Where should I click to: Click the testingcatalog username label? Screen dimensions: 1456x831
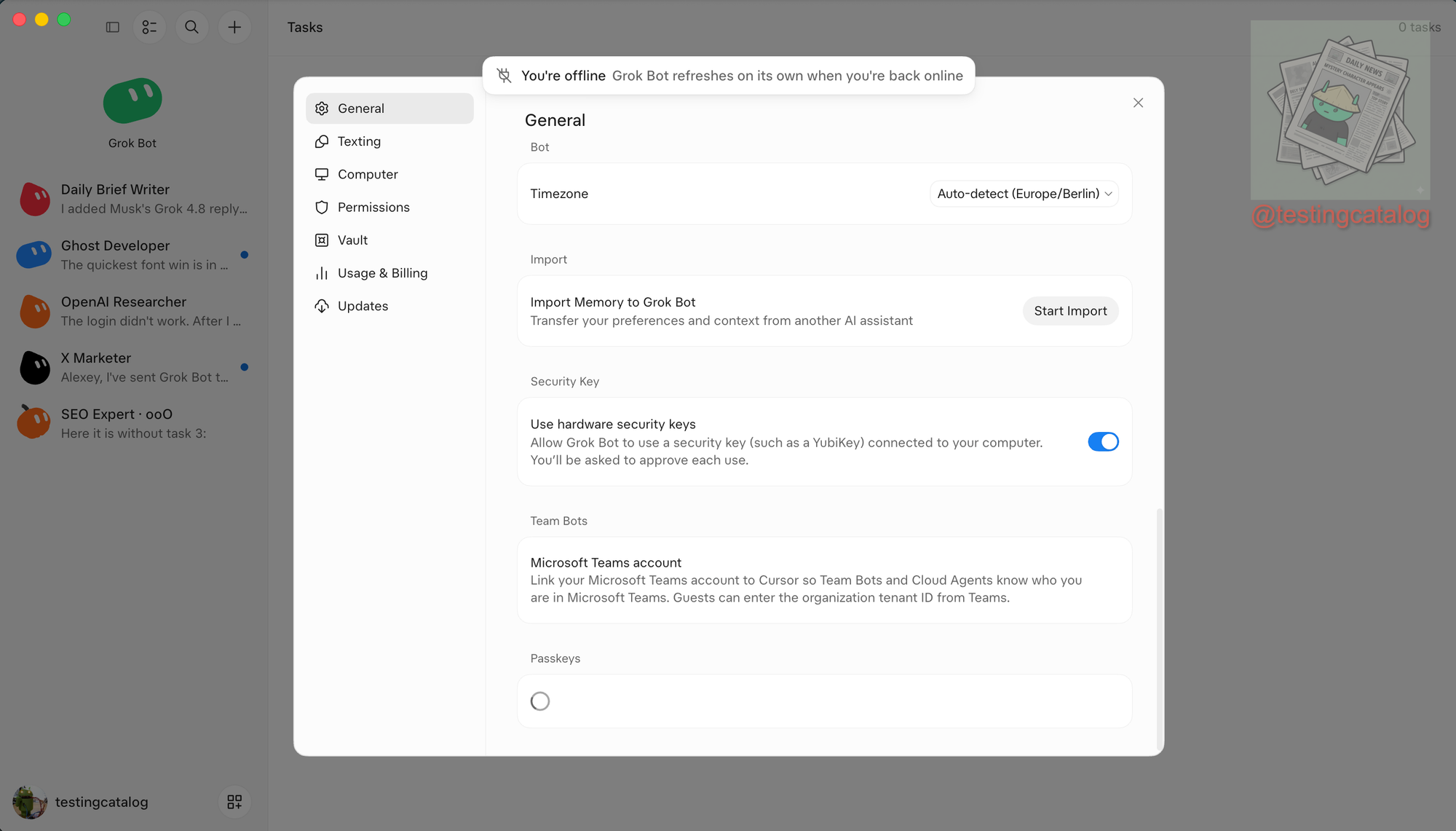pos(102,802)
